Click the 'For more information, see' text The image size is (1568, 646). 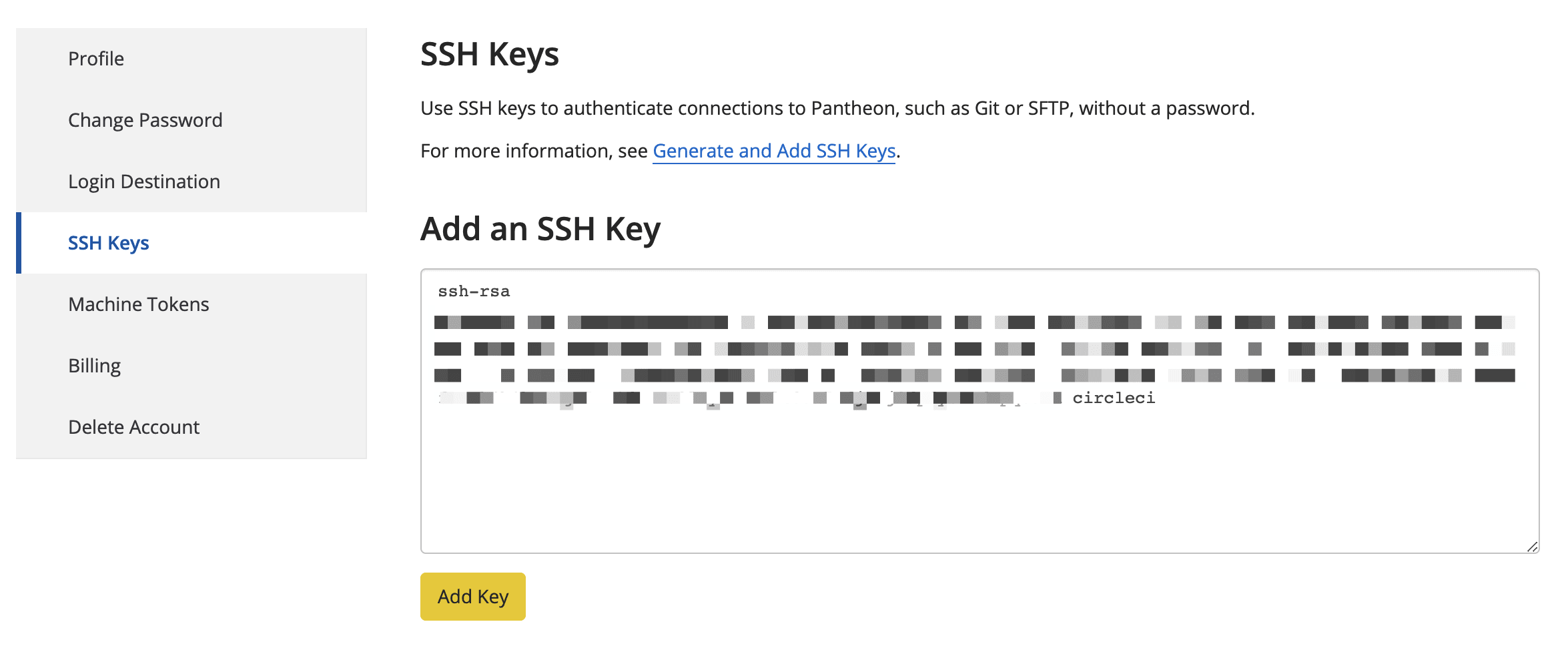tap(534, 151)
